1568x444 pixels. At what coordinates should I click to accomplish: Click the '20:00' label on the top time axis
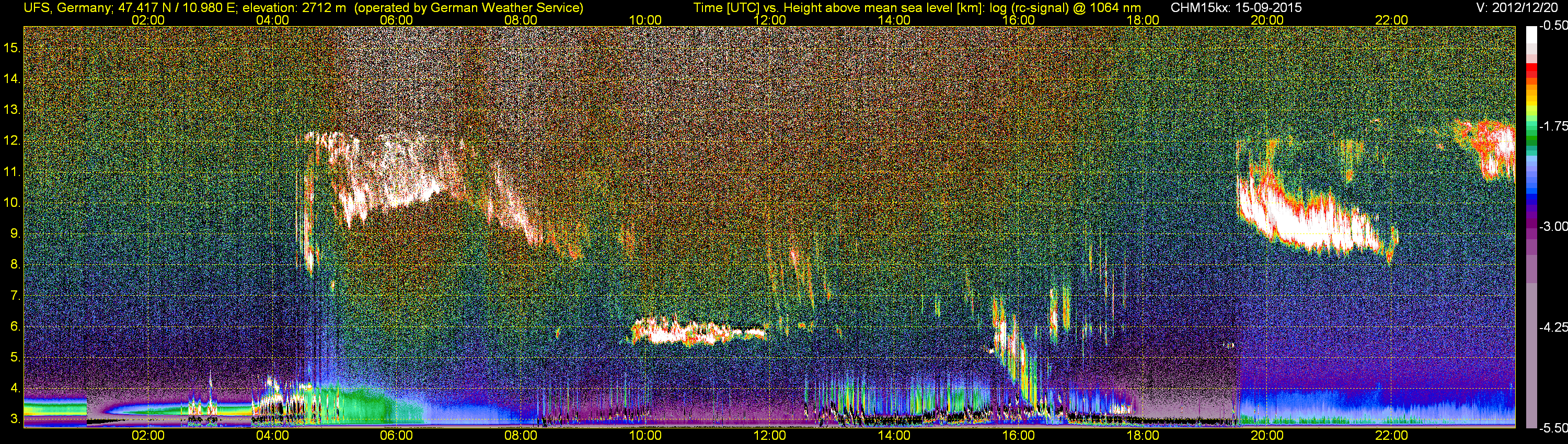(x=1267, y=20)
